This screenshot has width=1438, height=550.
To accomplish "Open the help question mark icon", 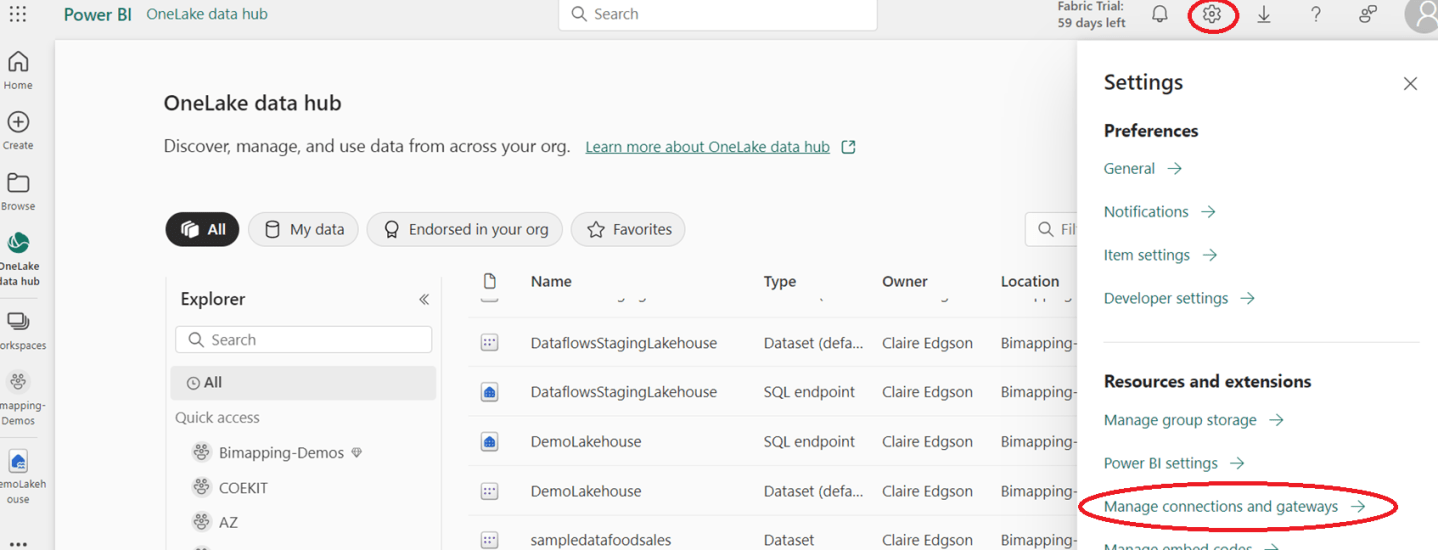I will pyautogui.click(x=1316, y=14).
